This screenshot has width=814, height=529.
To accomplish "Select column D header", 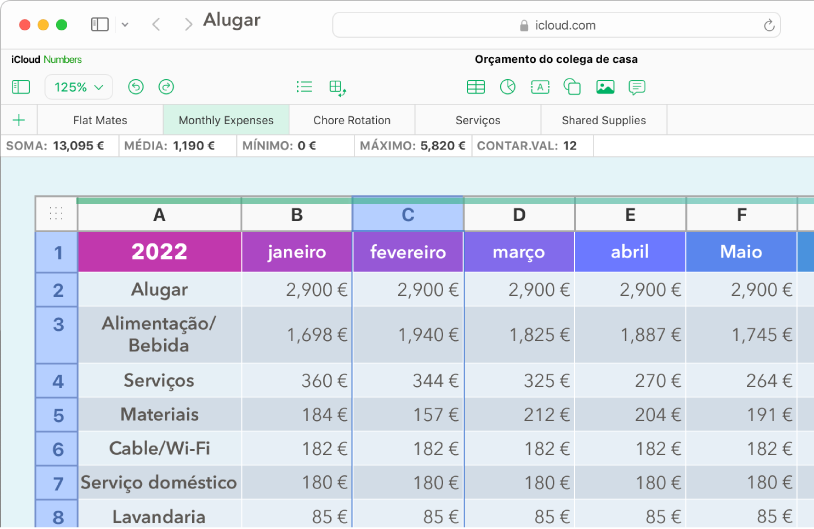I will [519, 215].
